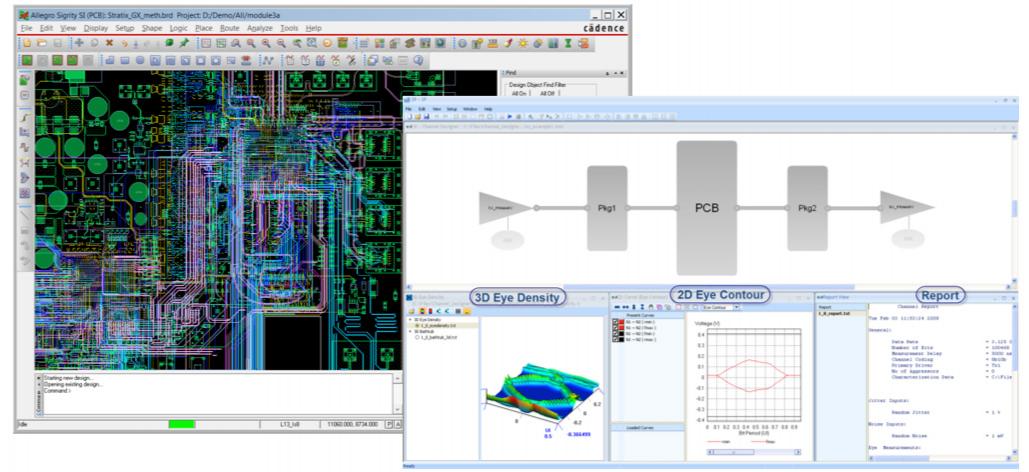The width and height of the screenshot is (1029, 472).
Task: Click the print icon in 2D Eye toolbar
Action: (650, 307)
